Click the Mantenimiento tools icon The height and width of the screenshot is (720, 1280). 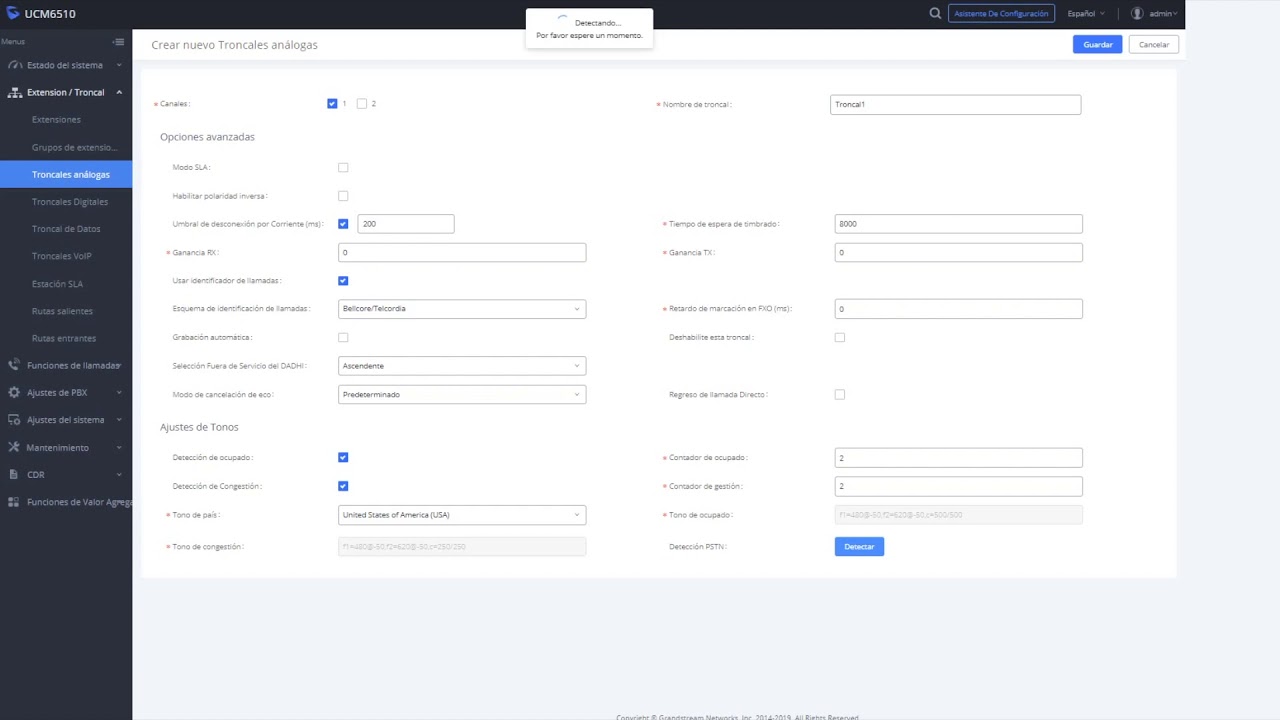click(14, 447)
